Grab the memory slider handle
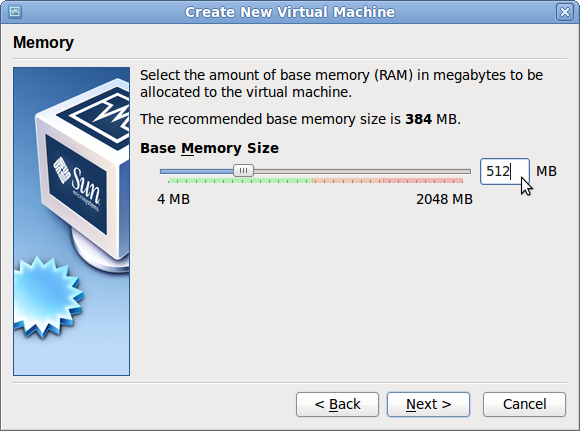 243,171
